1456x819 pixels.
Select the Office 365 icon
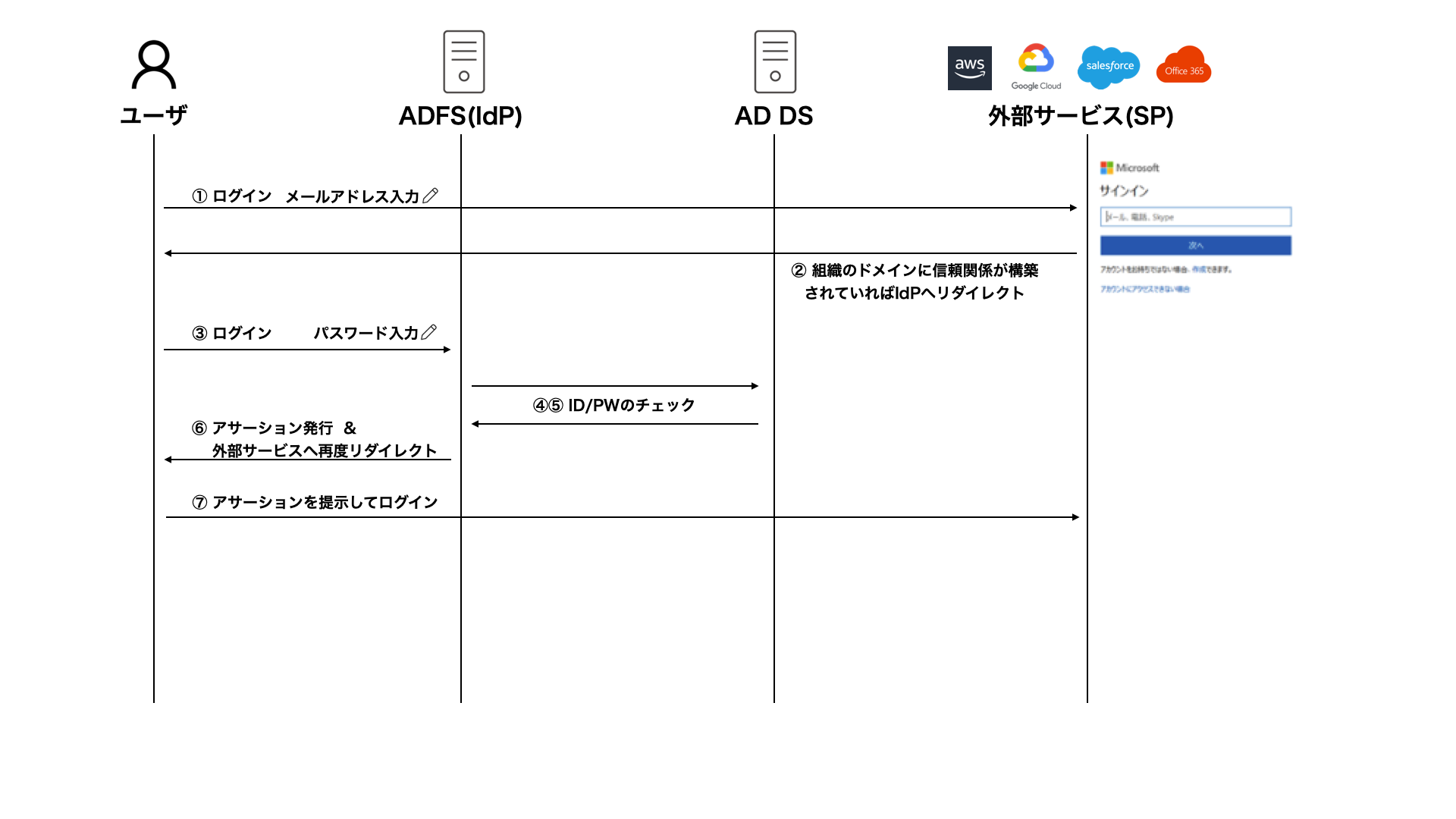(1183, 67)
